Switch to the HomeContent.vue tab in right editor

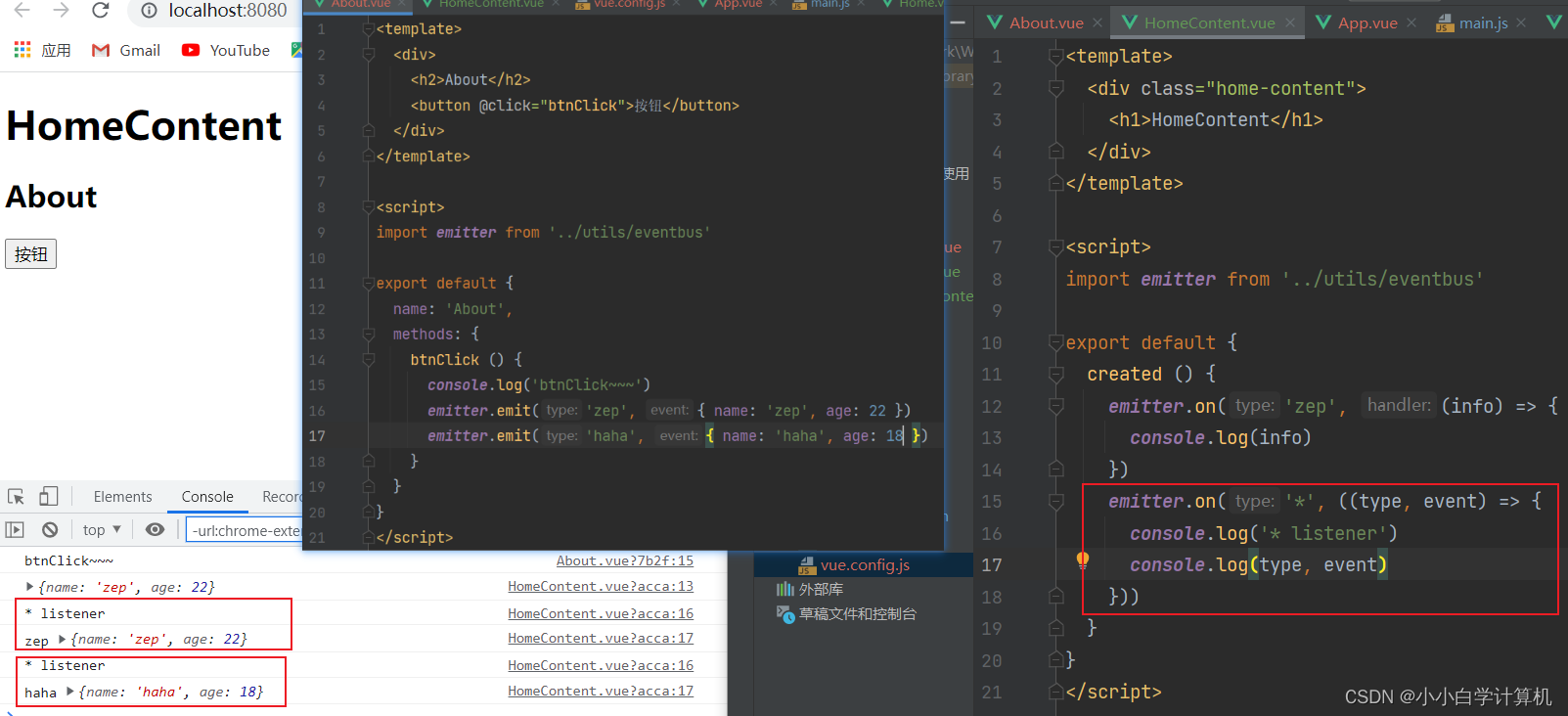point(1209,22)
